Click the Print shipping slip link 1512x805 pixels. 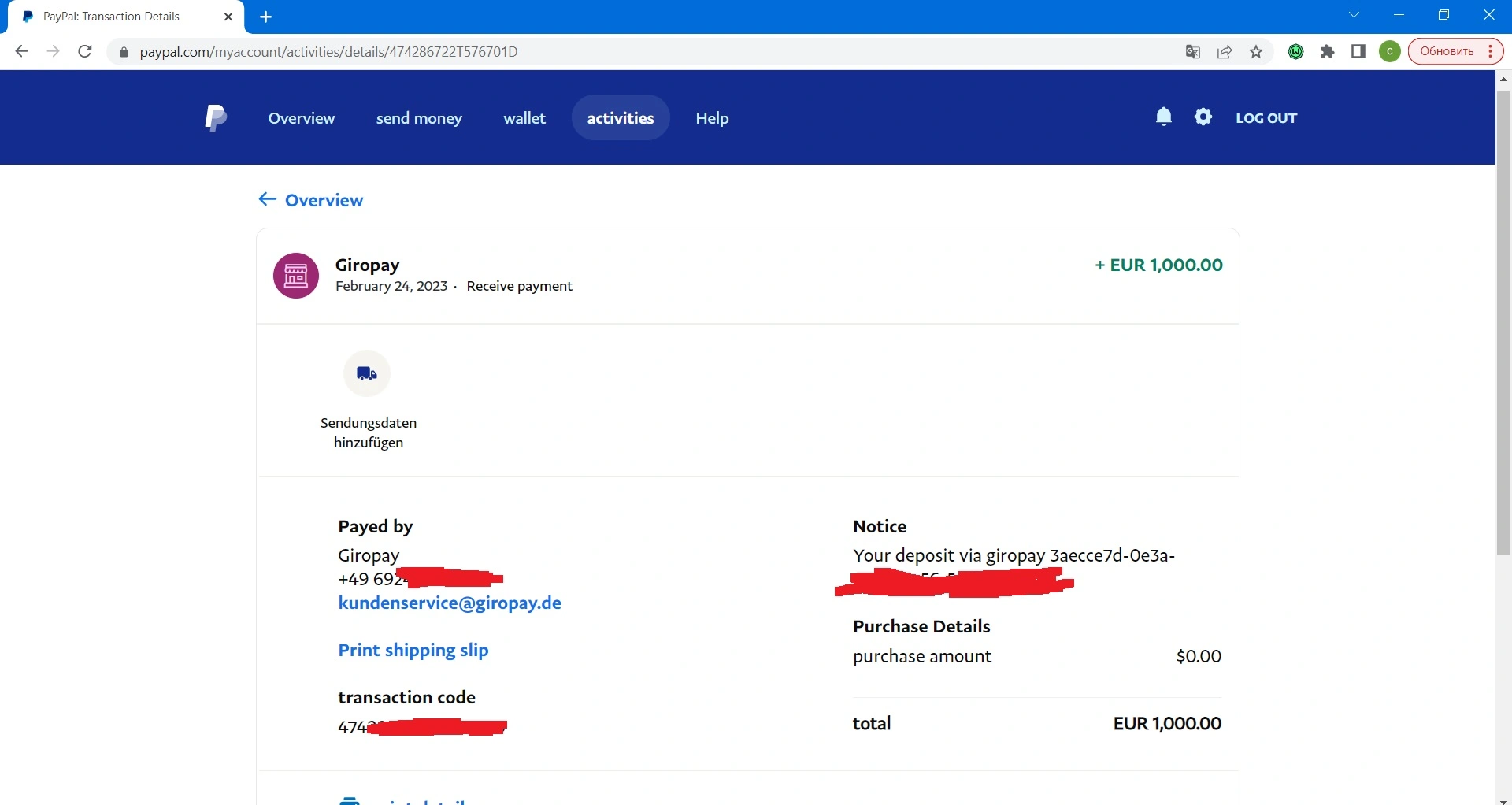[413, 651]
